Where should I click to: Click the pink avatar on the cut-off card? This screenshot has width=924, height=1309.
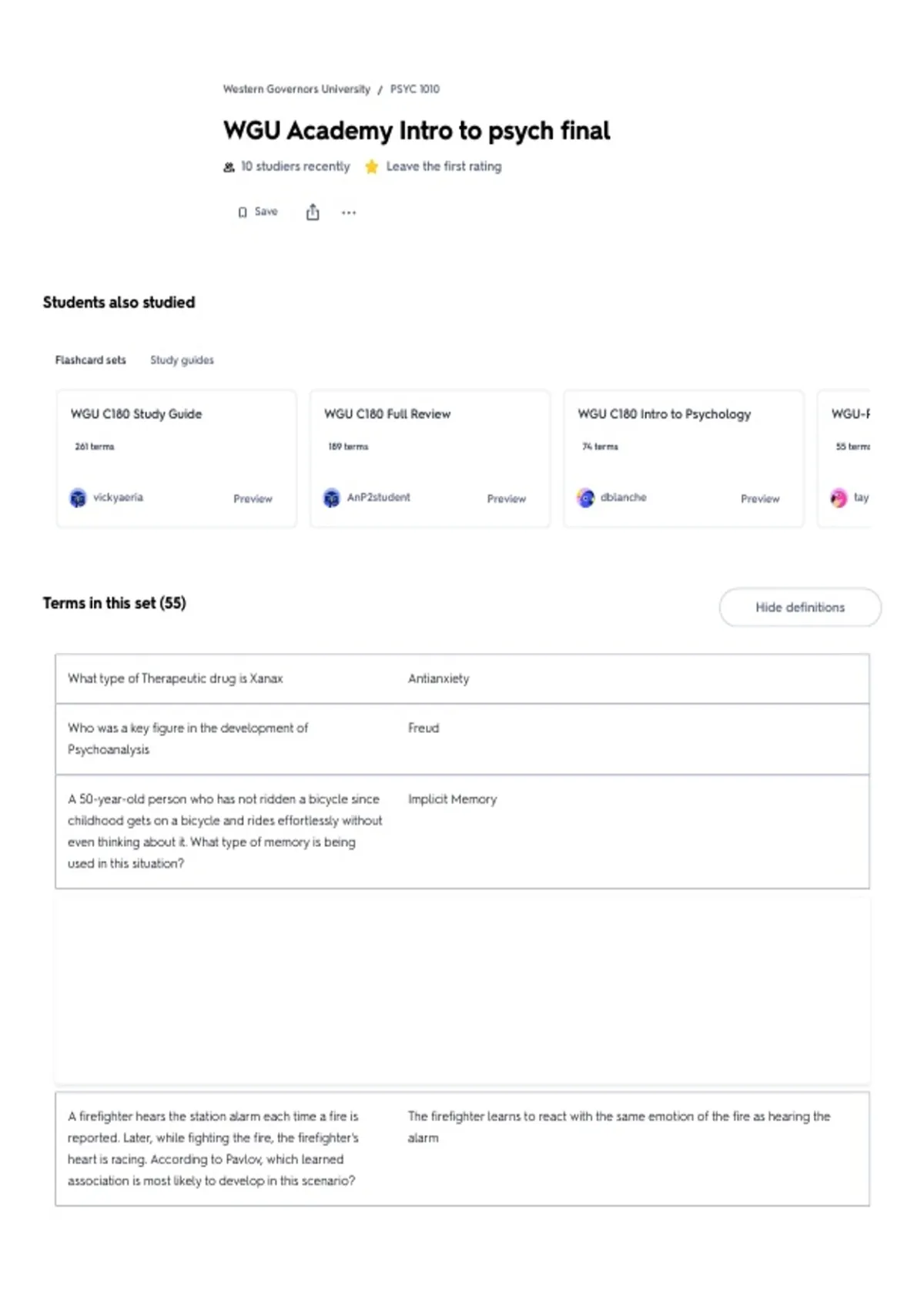pos(839,498)
